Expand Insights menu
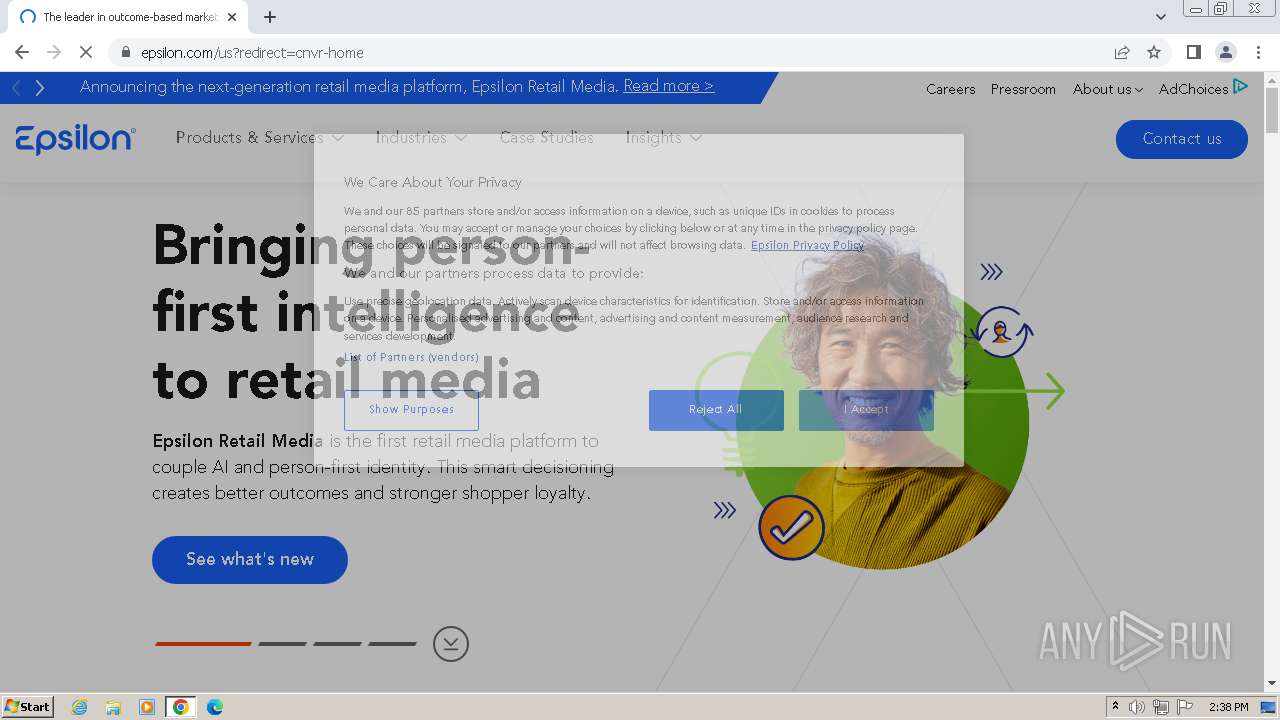This screenshot has width=1280, height=720. 664,138
